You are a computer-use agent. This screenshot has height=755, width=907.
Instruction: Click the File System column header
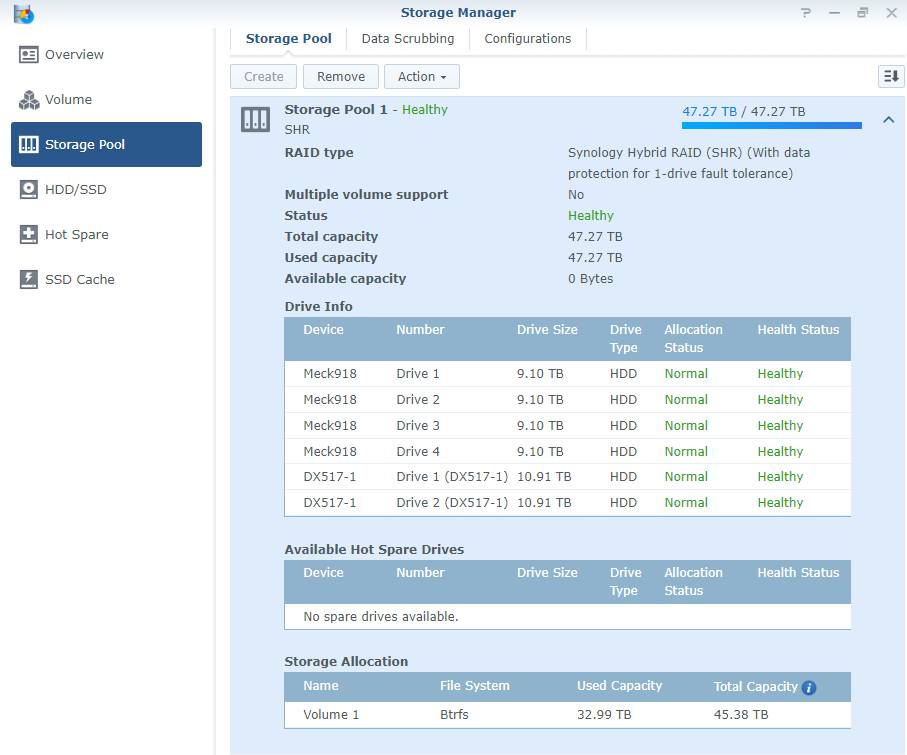coord(475,686)
